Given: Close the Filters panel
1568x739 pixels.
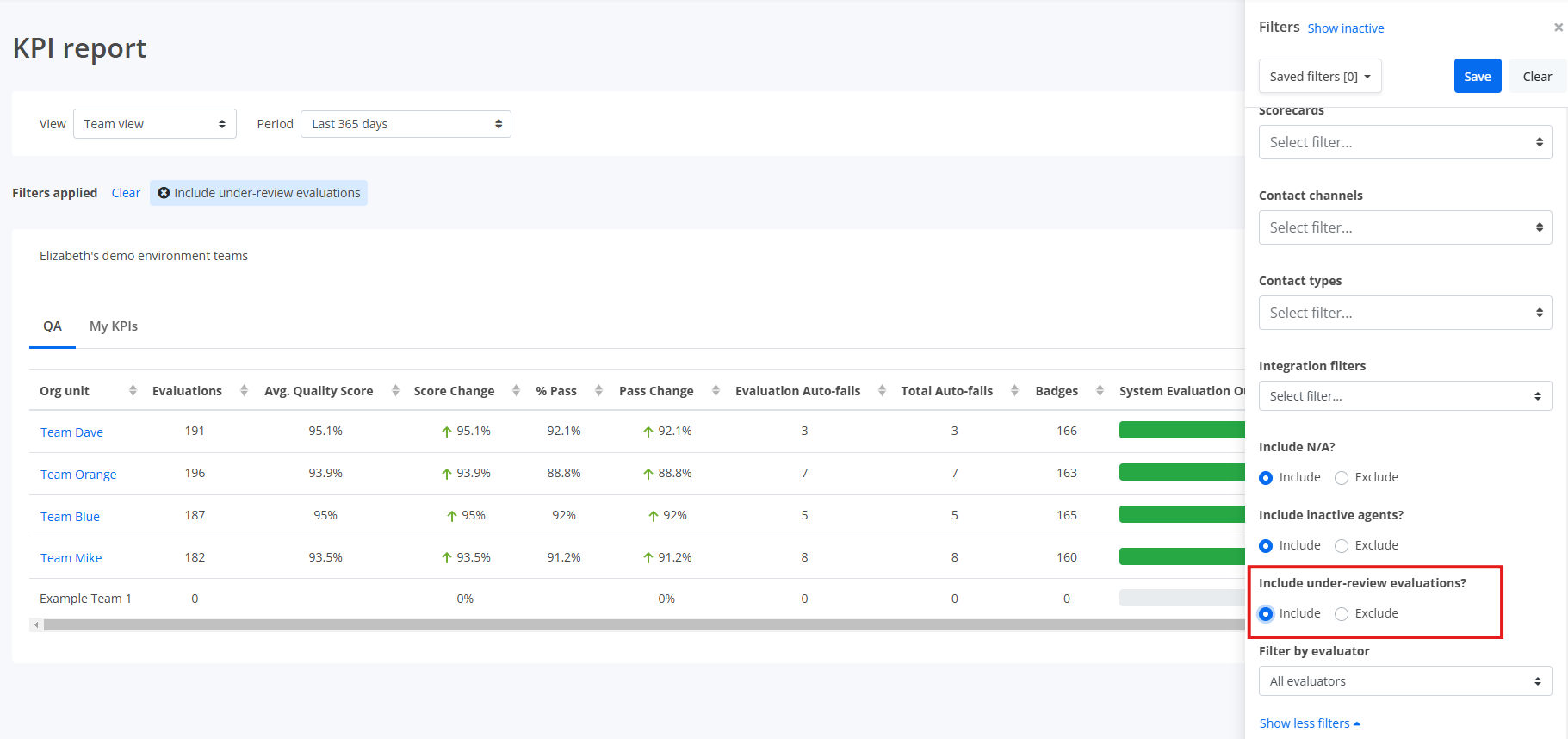Looking at the screenshot, I should (1558, 28).
